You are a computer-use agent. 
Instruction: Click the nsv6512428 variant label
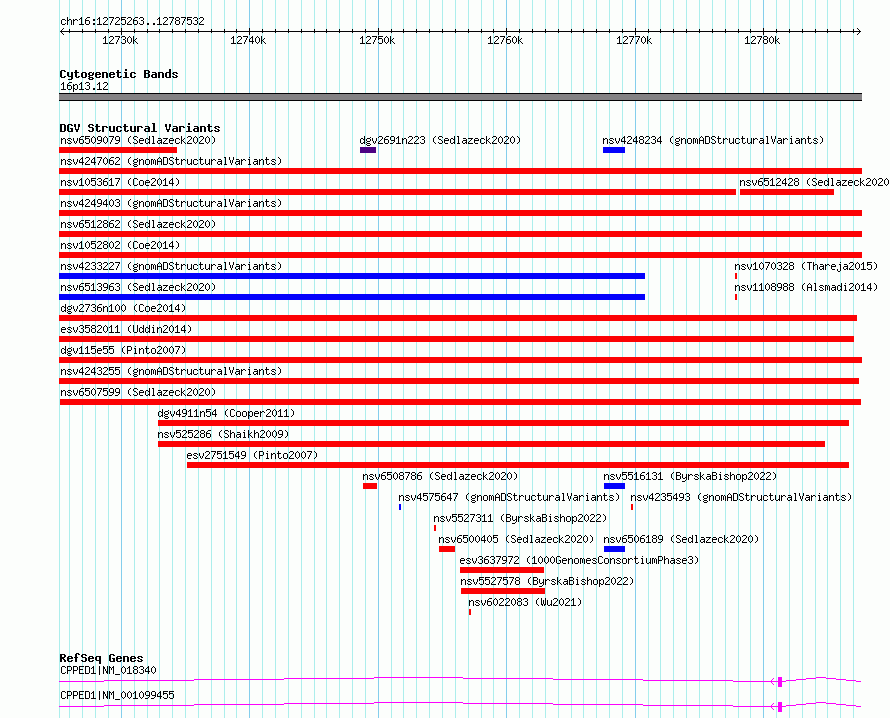814,182
